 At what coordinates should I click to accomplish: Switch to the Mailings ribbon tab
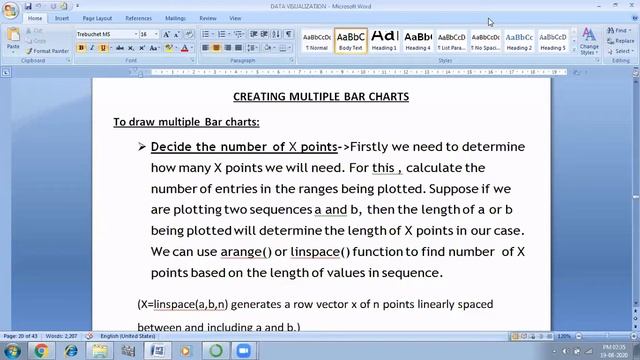pyautogui.click(x=175, y=18)
